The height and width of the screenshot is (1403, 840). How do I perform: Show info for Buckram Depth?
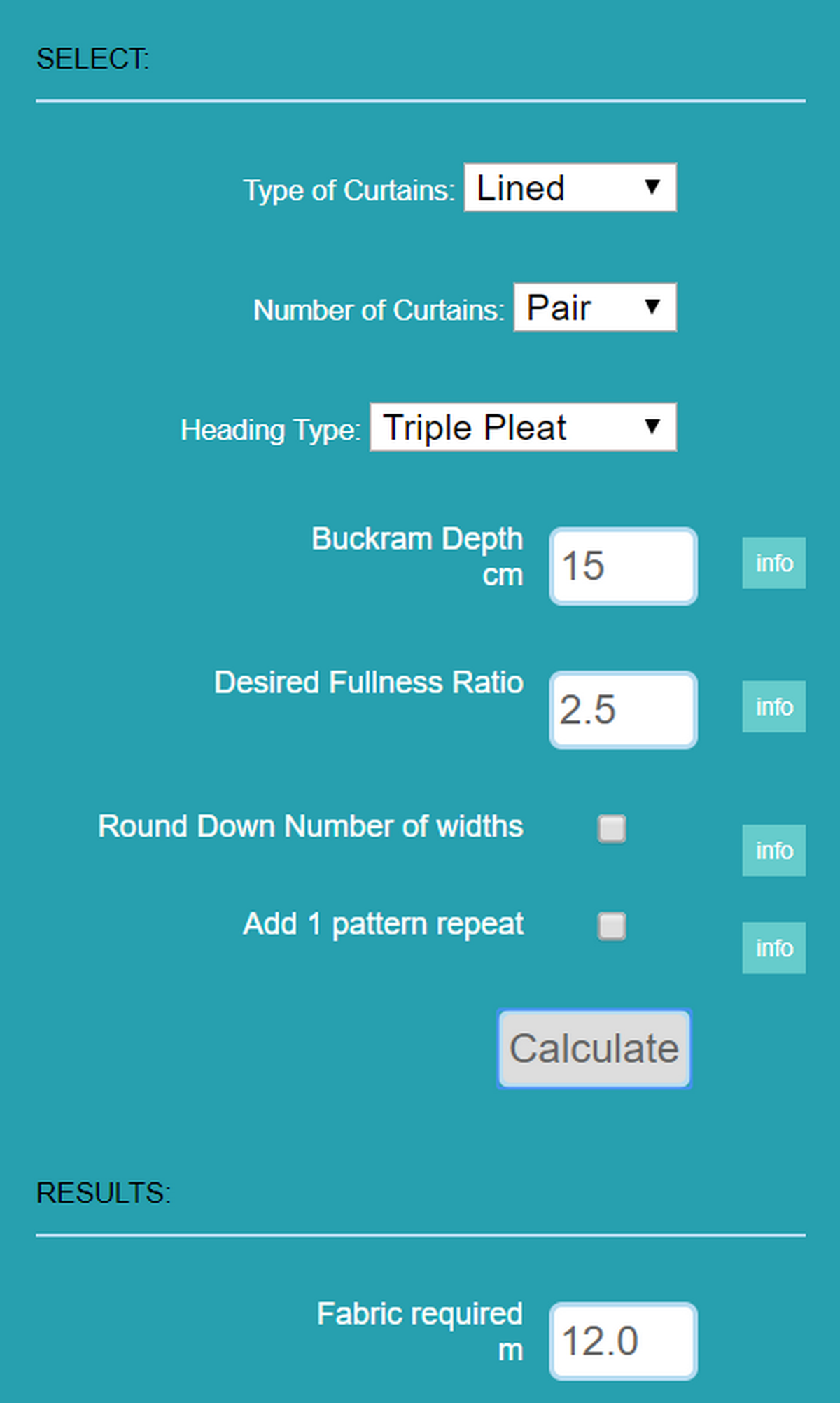click(773, 563)
